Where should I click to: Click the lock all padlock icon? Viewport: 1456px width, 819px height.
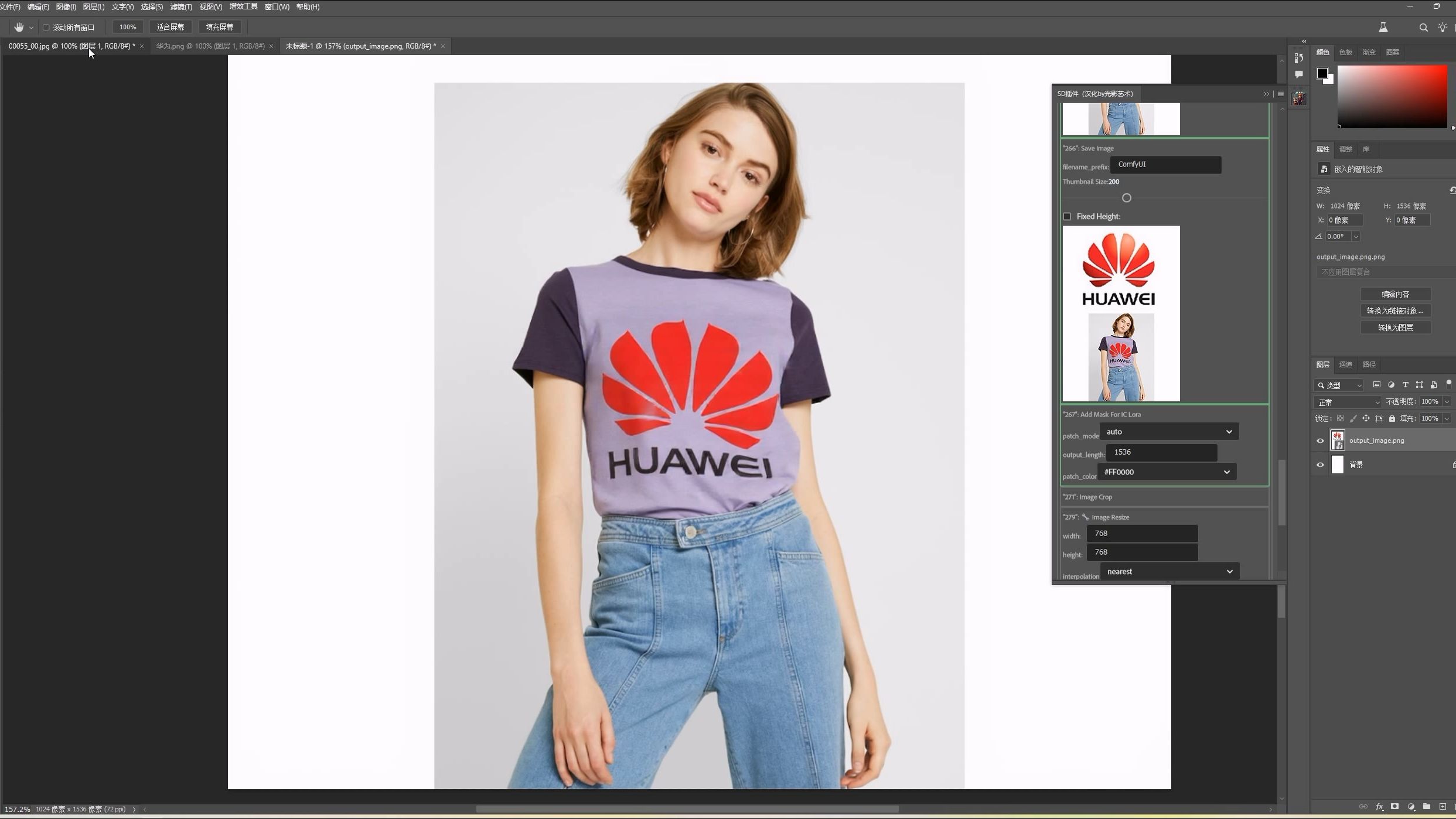point(1392,418)
